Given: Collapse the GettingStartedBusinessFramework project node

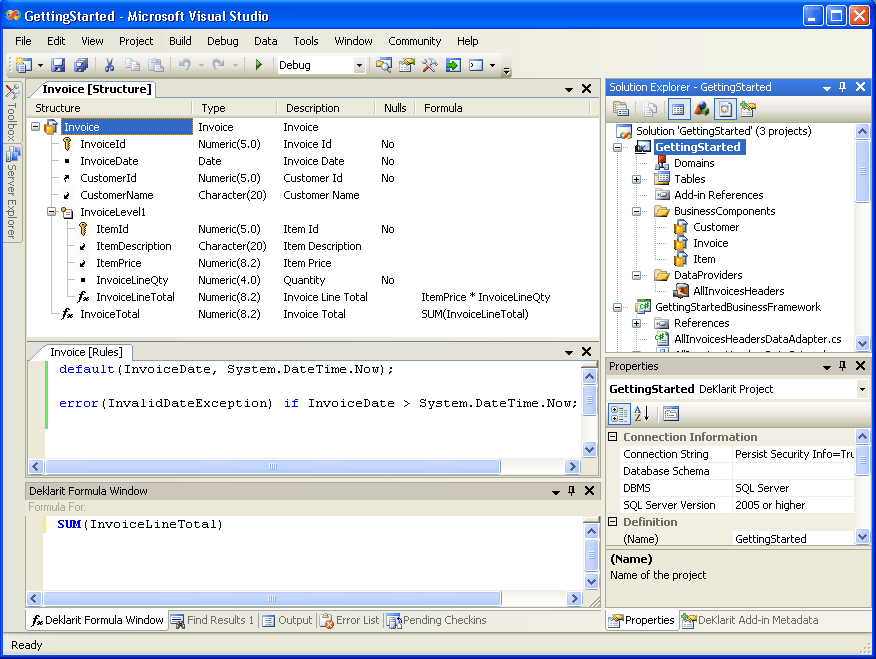Looking at the screenshot, I should (x=617, y=307).
